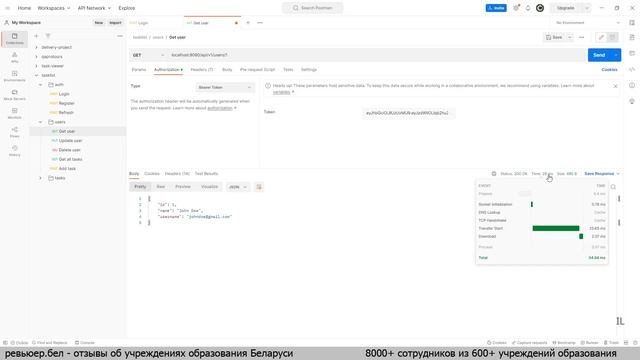Open the response Test Results tab
Image resolution: width=640 pixels, height=360 pixels.
pyautogui.click(x=206, y=174)
